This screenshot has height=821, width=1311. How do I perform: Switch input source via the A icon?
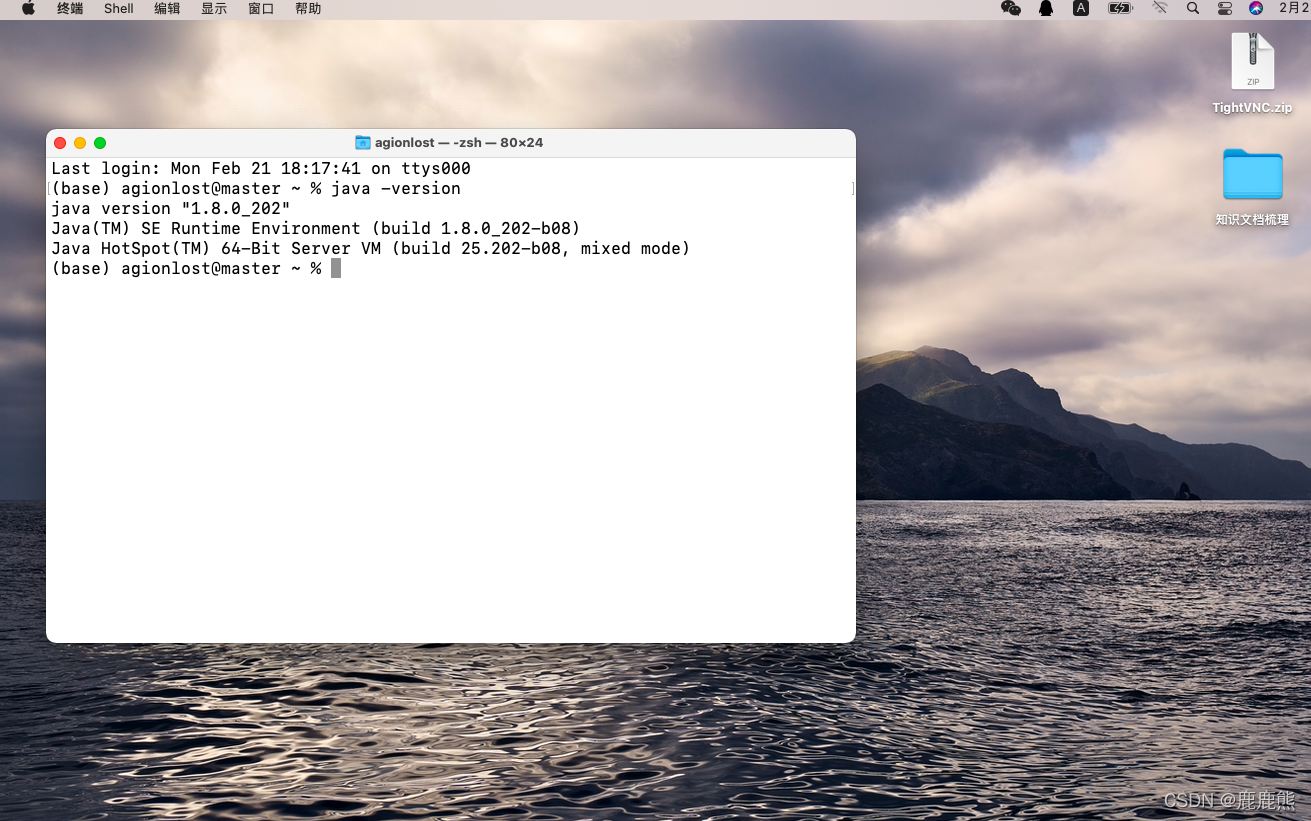pos(1081,8)
